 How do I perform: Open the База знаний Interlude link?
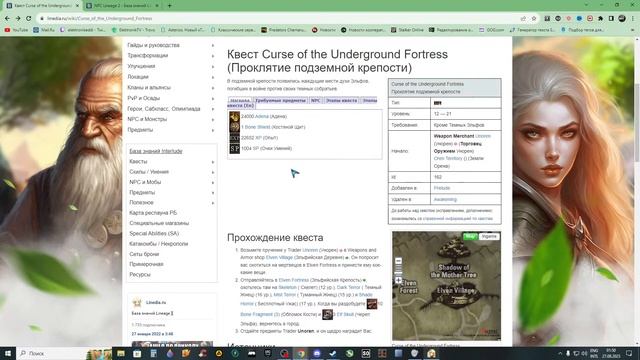click(x=156, y=151)
